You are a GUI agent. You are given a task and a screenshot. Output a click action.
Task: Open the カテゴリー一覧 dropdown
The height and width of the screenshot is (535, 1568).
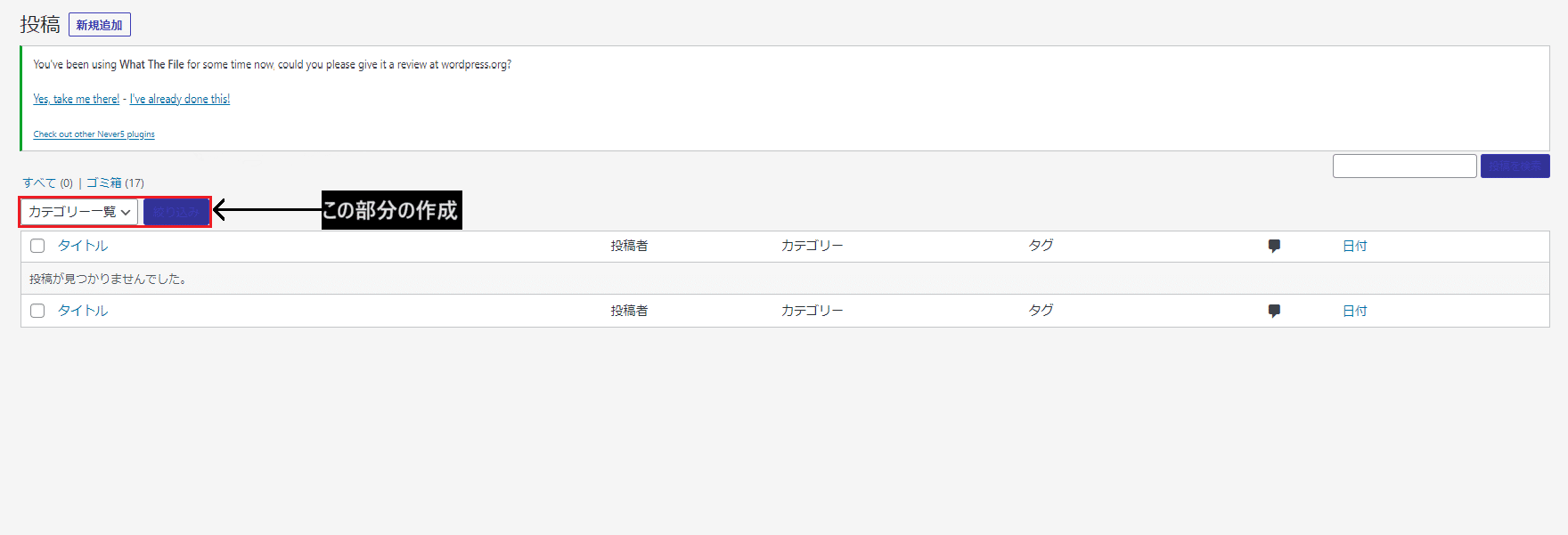79,212
